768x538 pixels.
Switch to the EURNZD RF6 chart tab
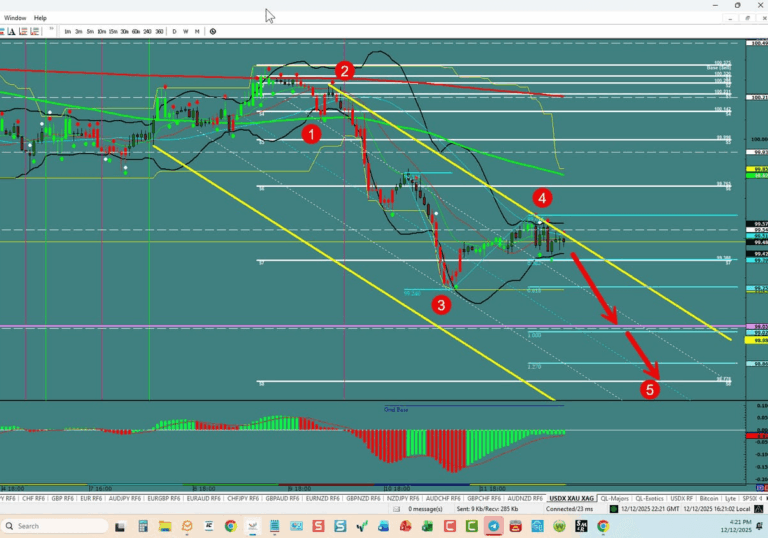click(322, 498)
